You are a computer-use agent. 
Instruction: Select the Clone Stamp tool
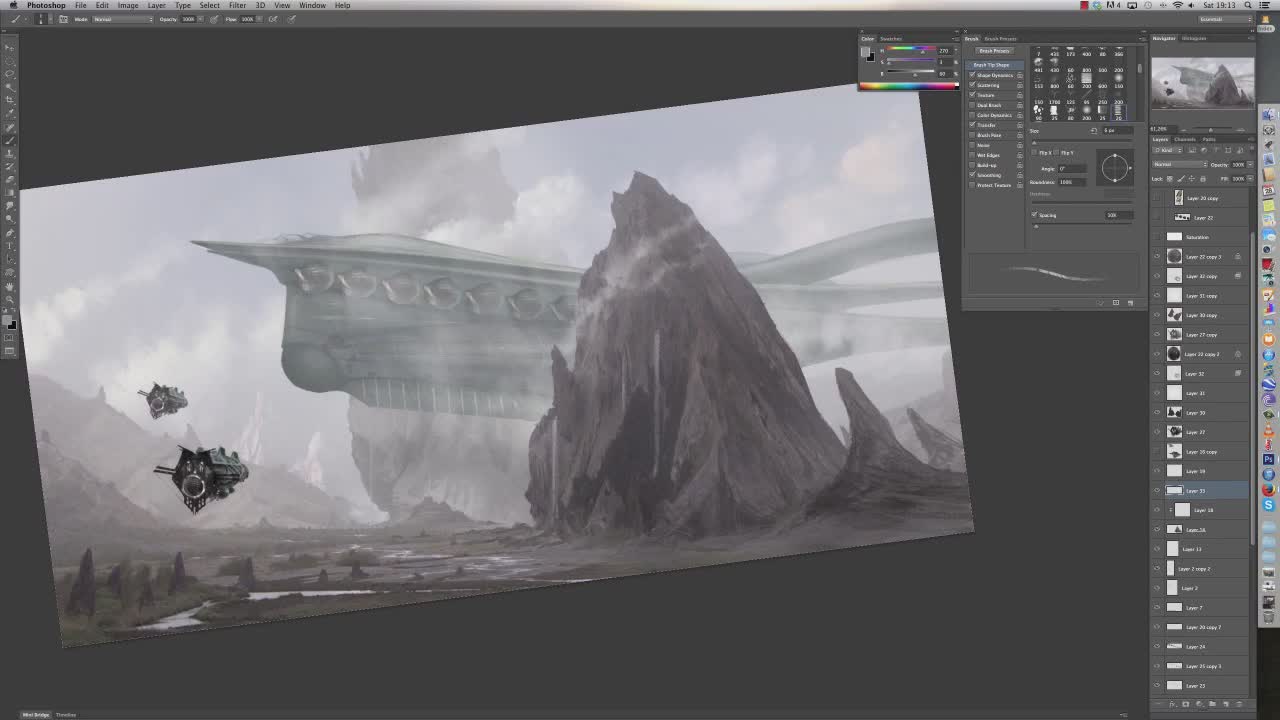pos(10,154)
